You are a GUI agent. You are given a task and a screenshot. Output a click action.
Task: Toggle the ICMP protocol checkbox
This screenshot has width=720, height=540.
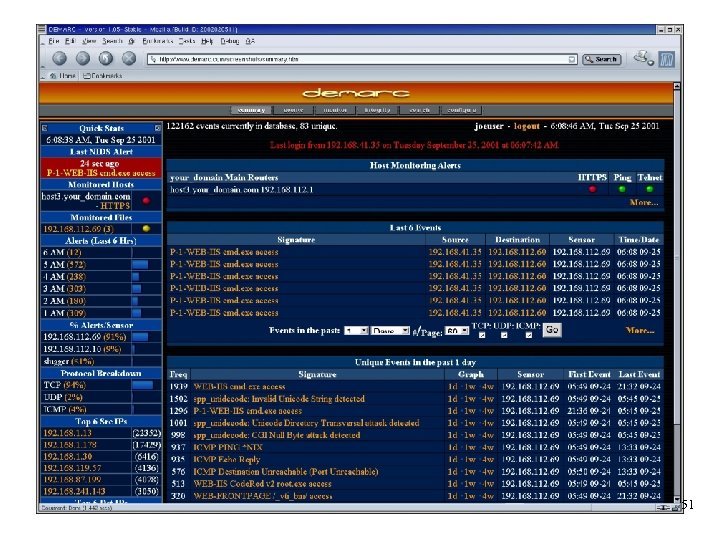529,335
